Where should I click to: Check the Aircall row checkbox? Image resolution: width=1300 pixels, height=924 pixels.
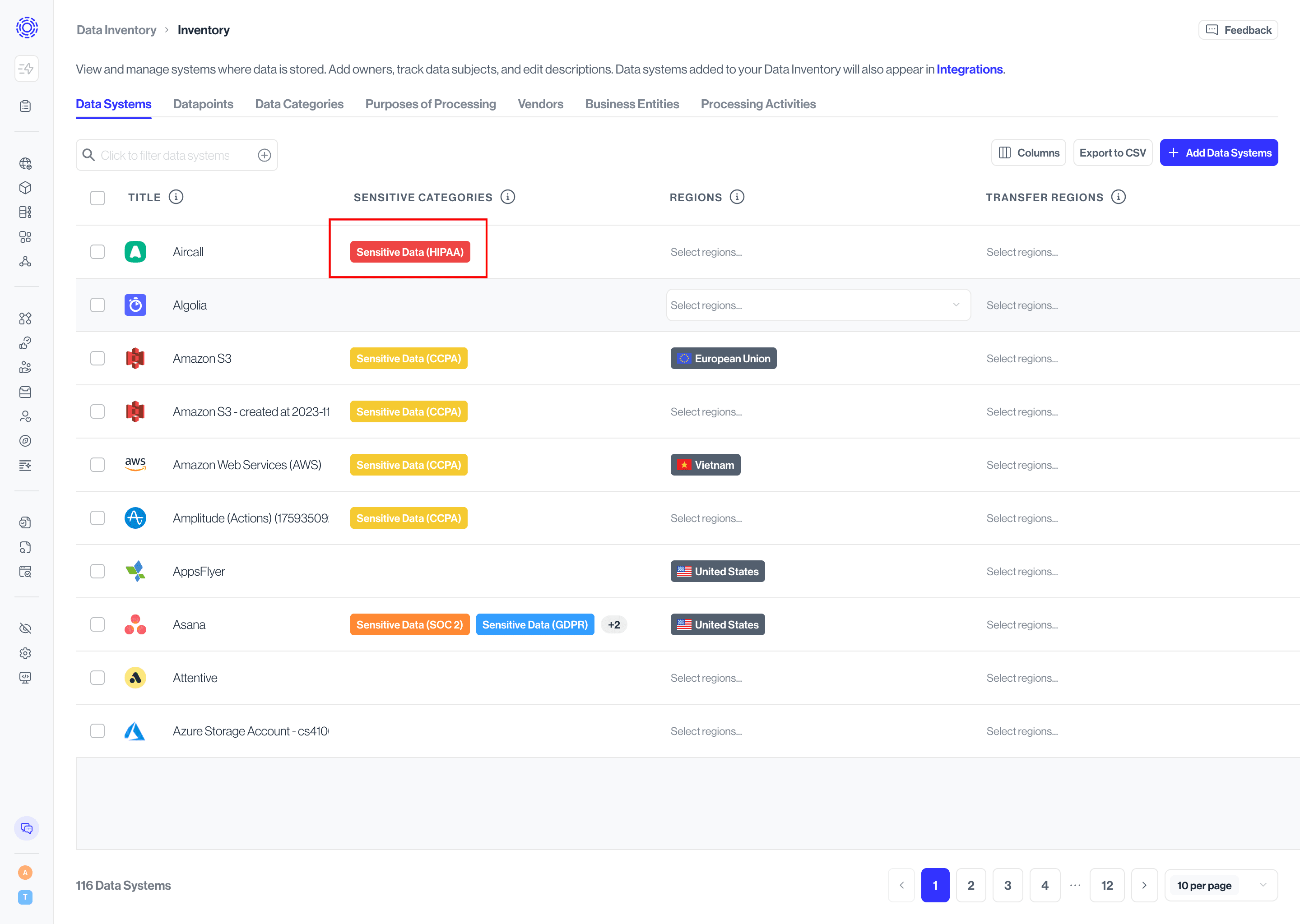(x=97, y=252)
